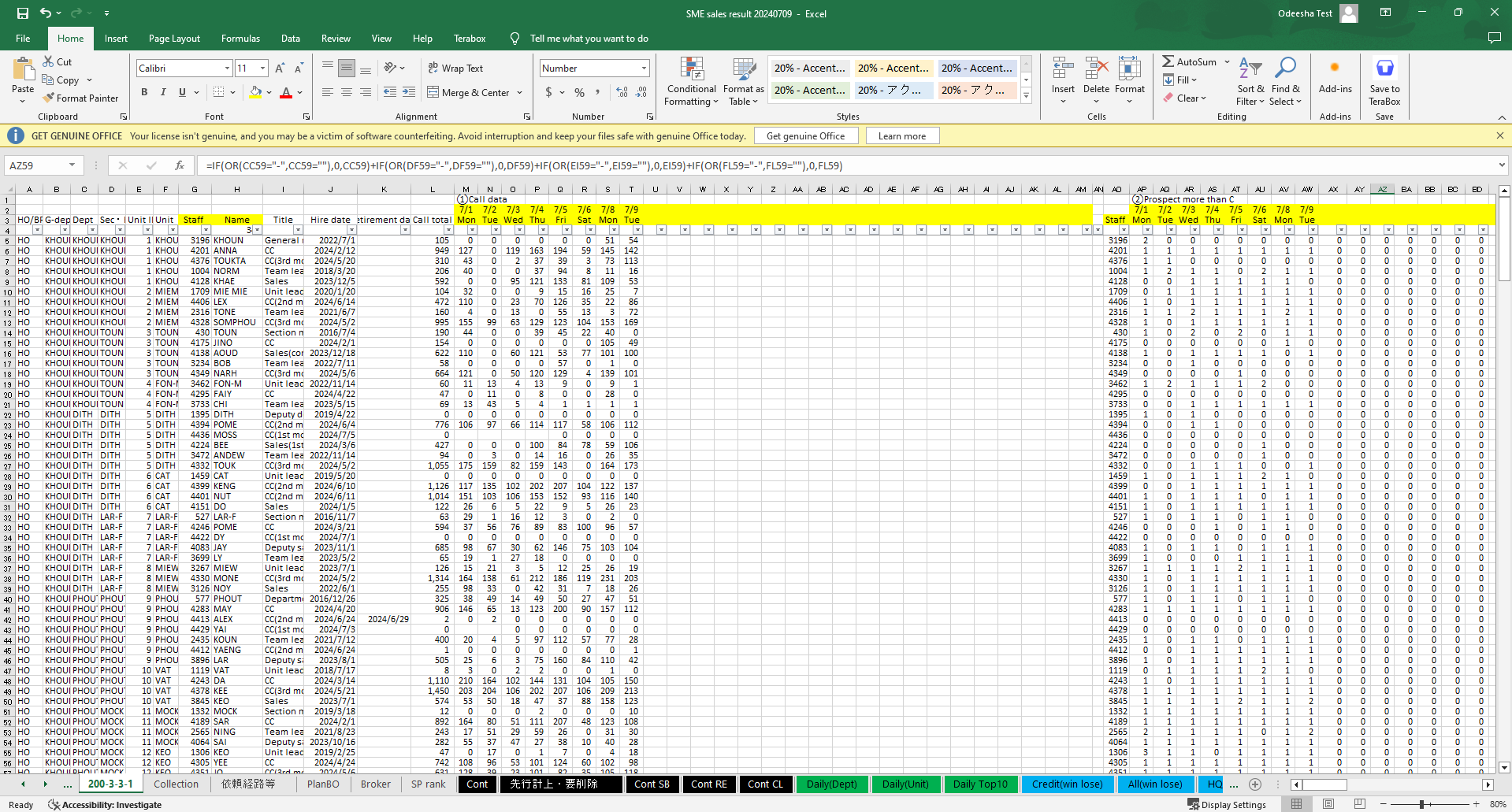Open Conditional Formatting menu
This screenshot has height=812, width=1512.
point(691,82)
